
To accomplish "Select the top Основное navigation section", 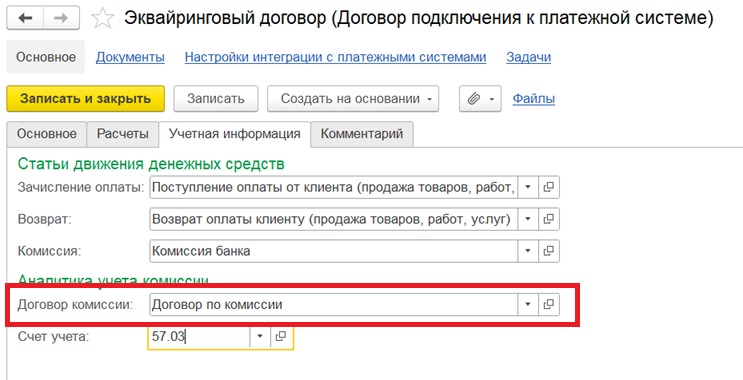I will coord(45,57).
